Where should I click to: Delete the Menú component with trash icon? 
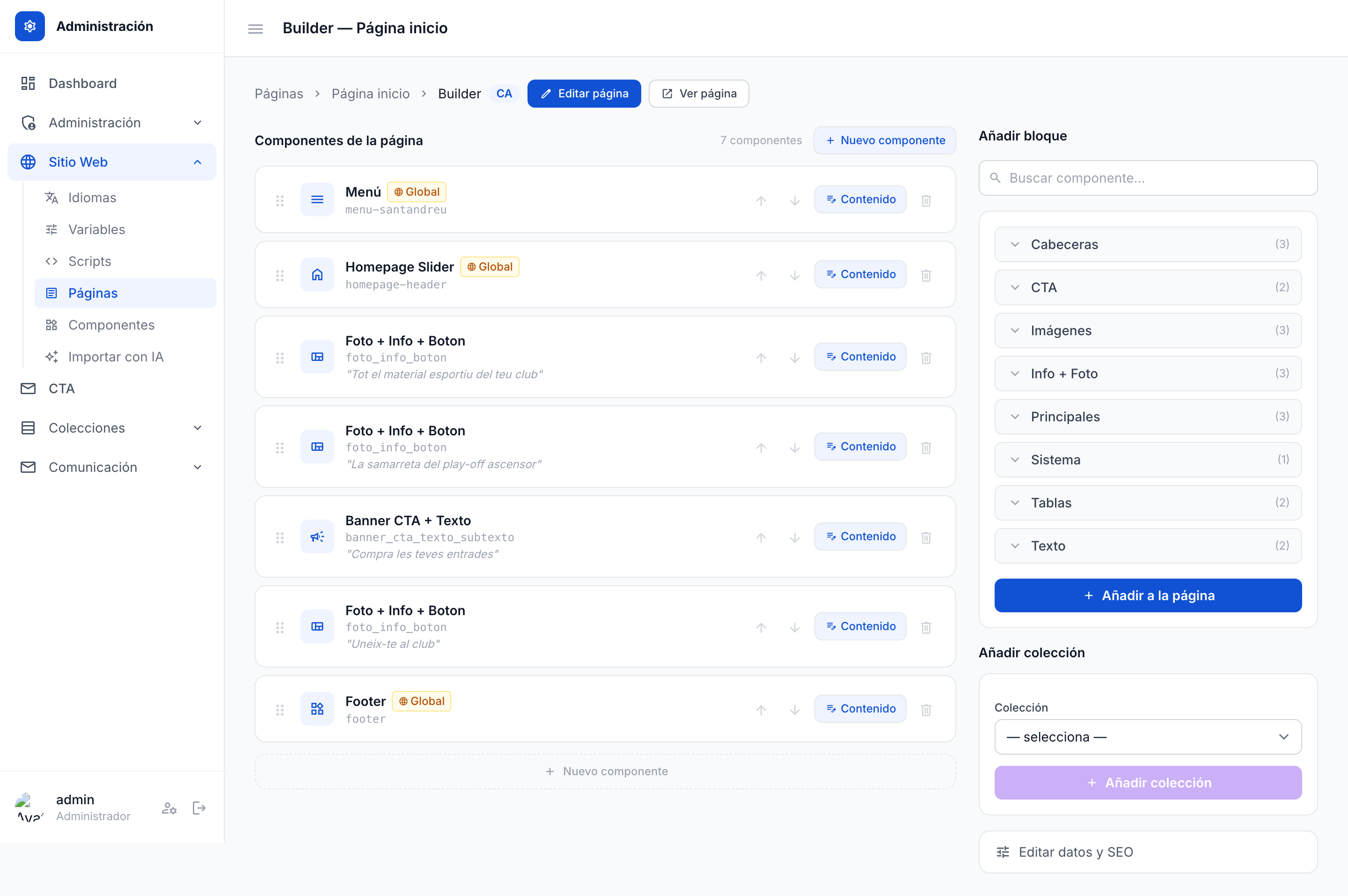click(926, 200)
